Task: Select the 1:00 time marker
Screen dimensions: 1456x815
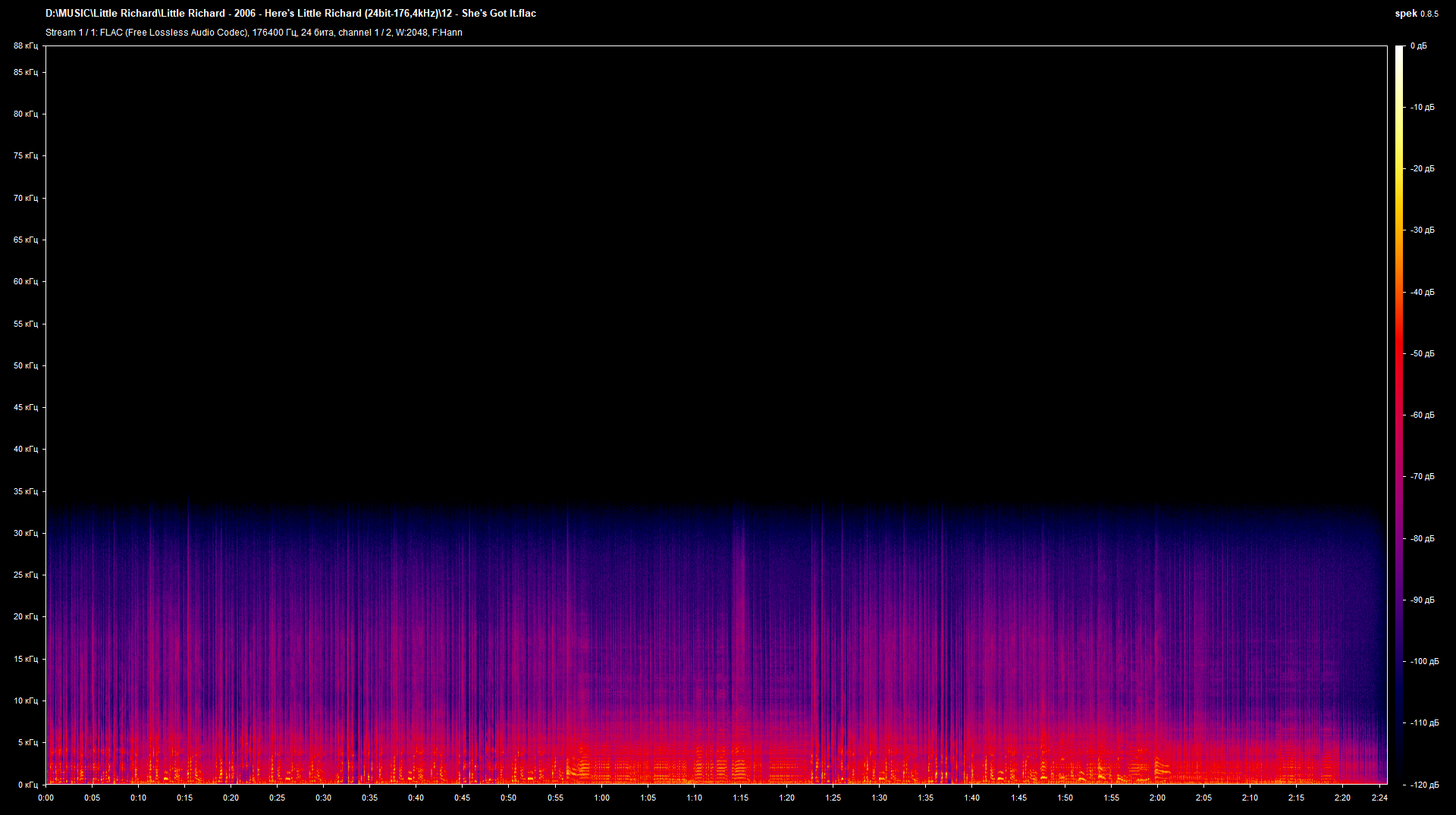Action: pos(601,798)
